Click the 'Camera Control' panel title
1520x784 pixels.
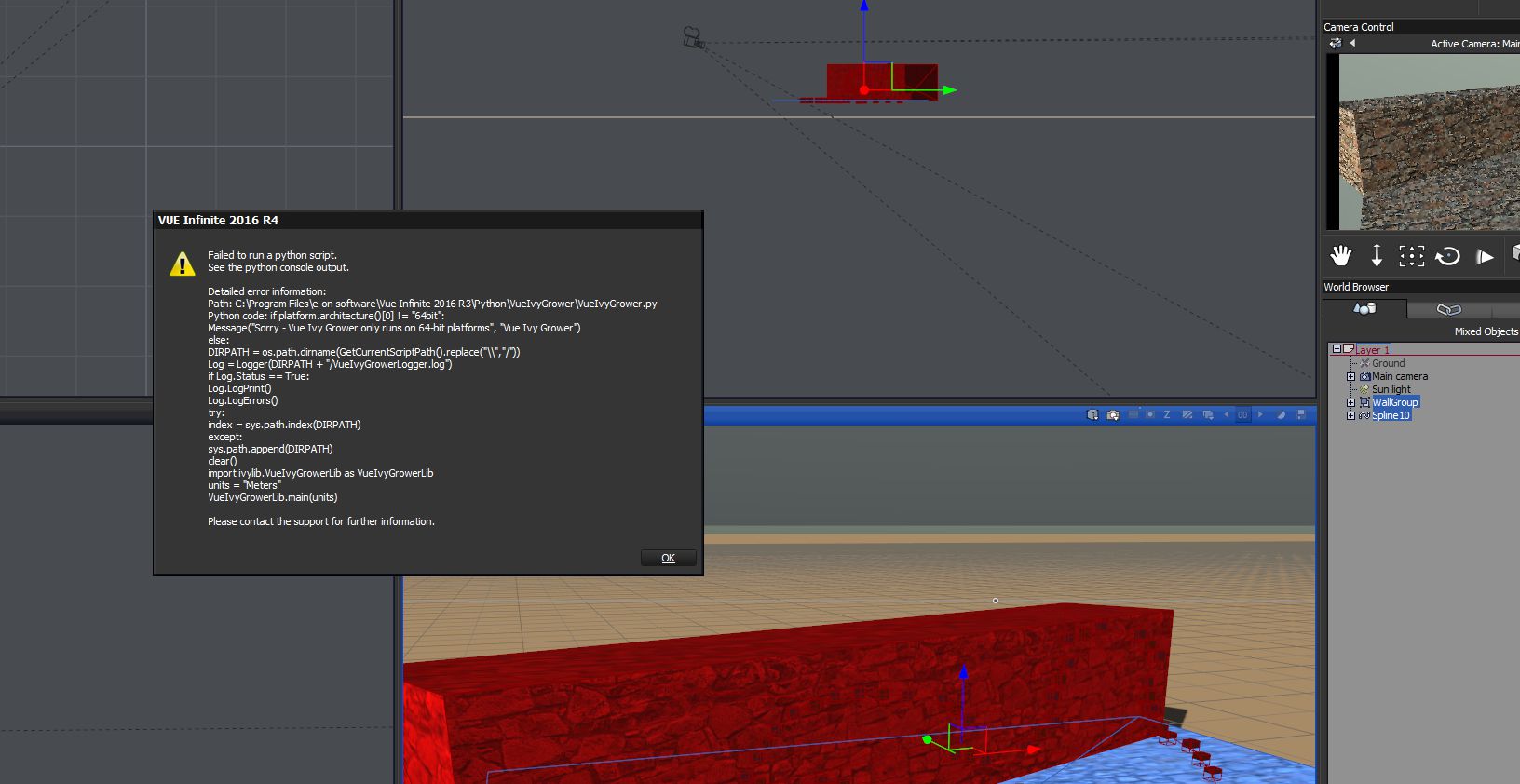[x=1359, y=27]
